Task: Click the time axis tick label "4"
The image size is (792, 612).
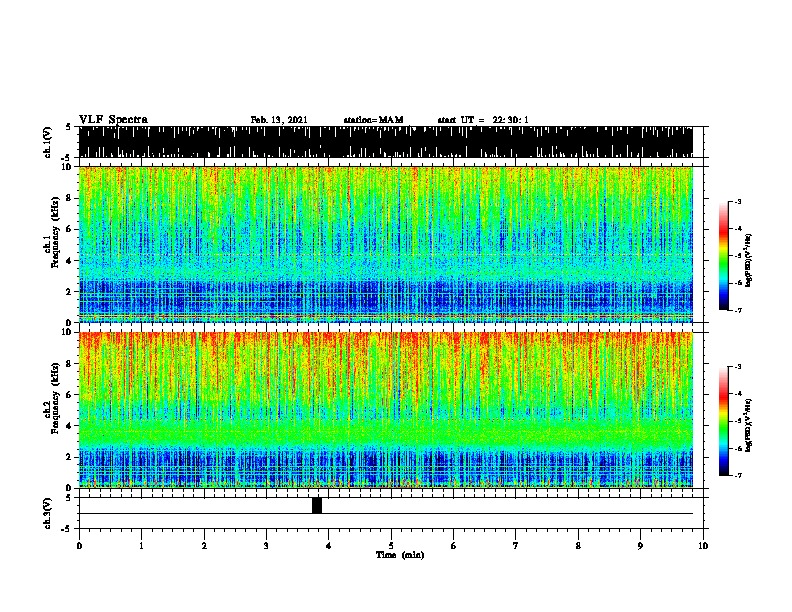Action: 329,545
